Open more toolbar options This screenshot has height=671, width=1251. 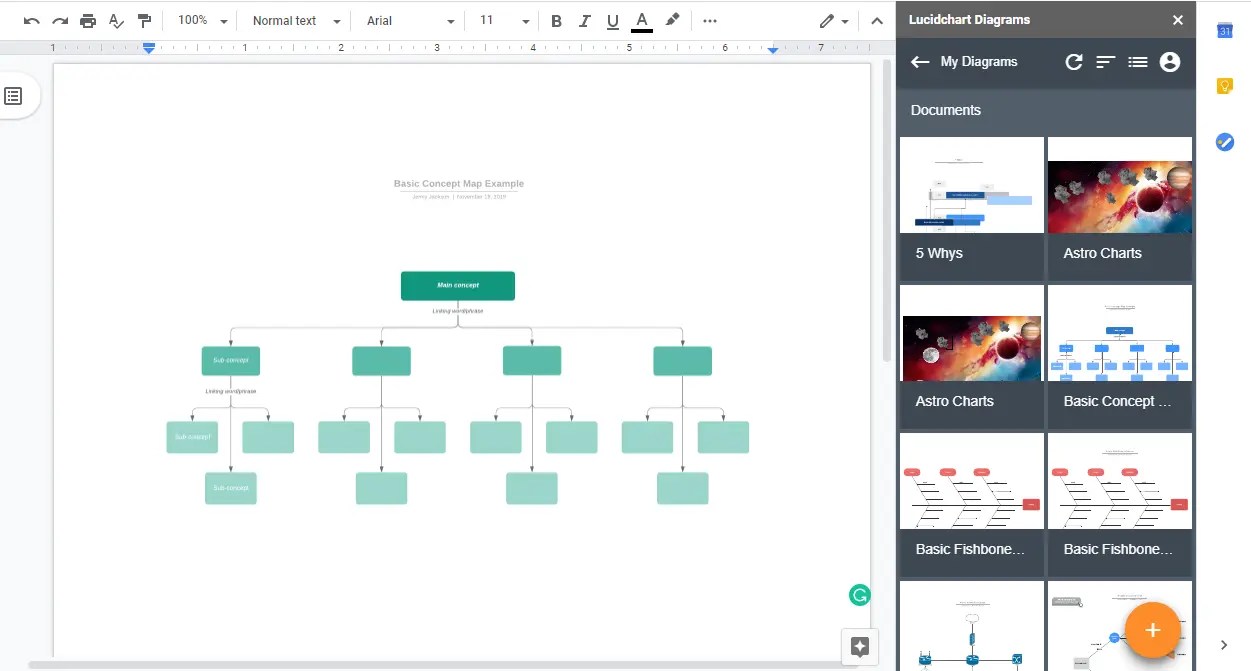[710, 21]
